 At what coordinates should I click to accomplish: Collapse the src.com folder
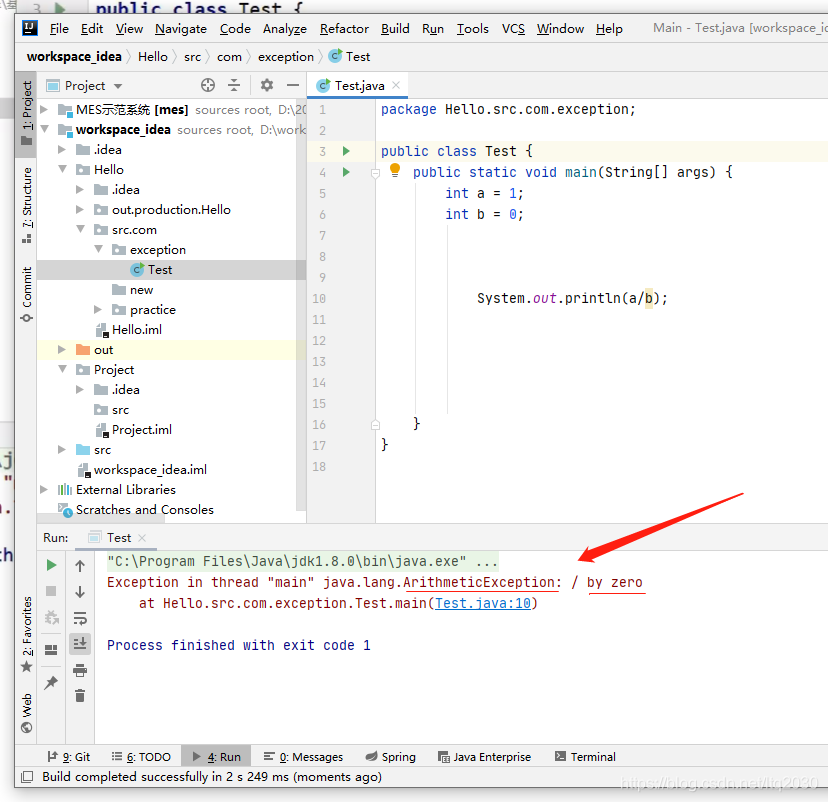click(x=80, y=229)
